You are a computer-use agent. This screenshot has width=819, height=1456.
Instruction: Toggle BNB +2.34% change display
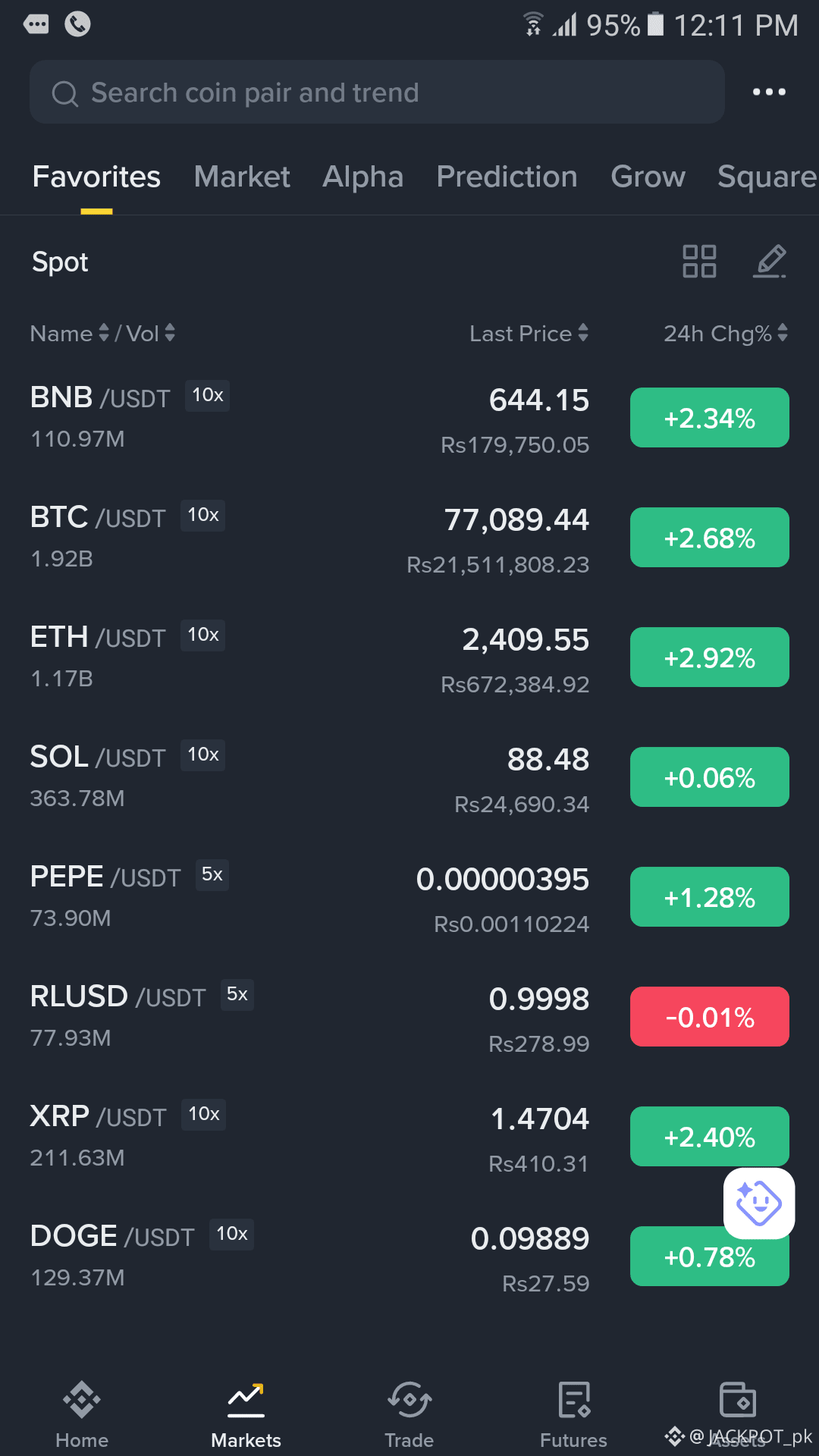point(710,418)
